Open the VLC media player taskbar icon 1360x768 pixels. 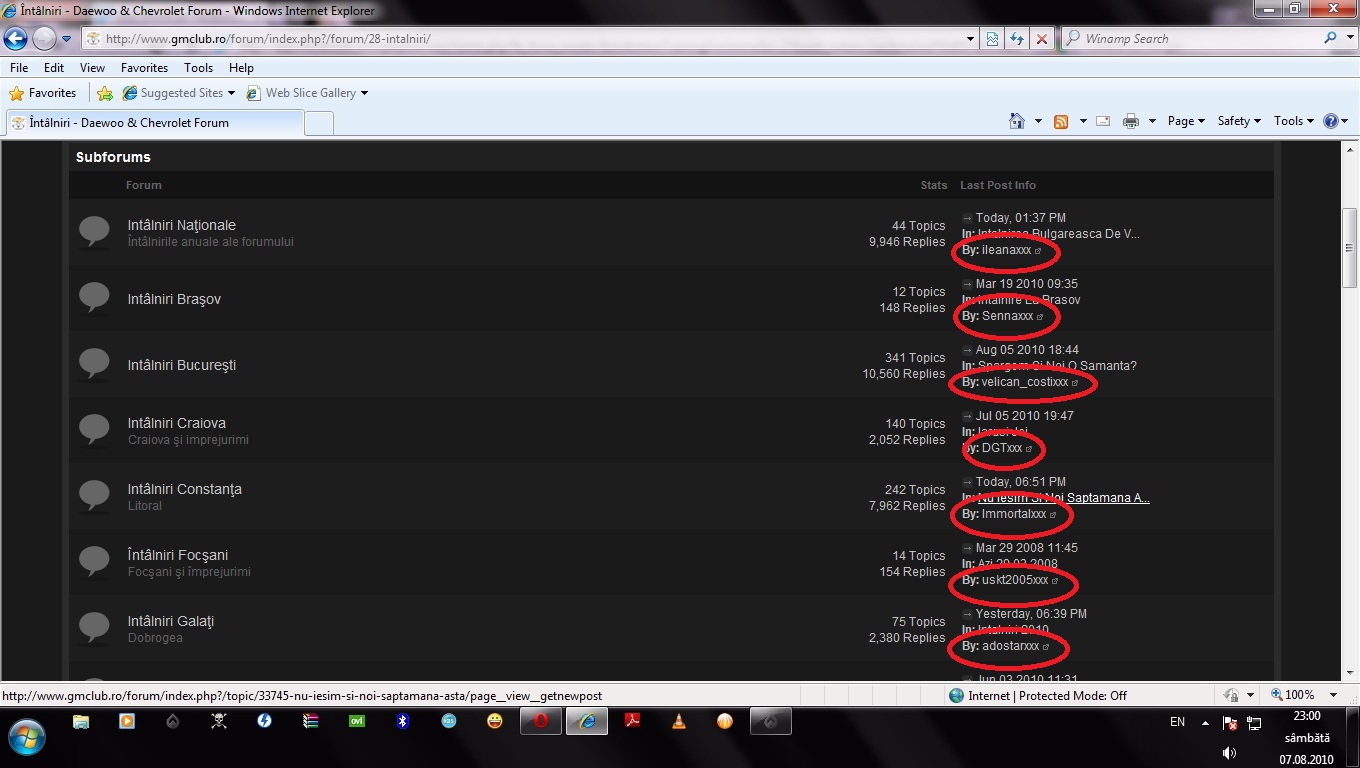679,721
